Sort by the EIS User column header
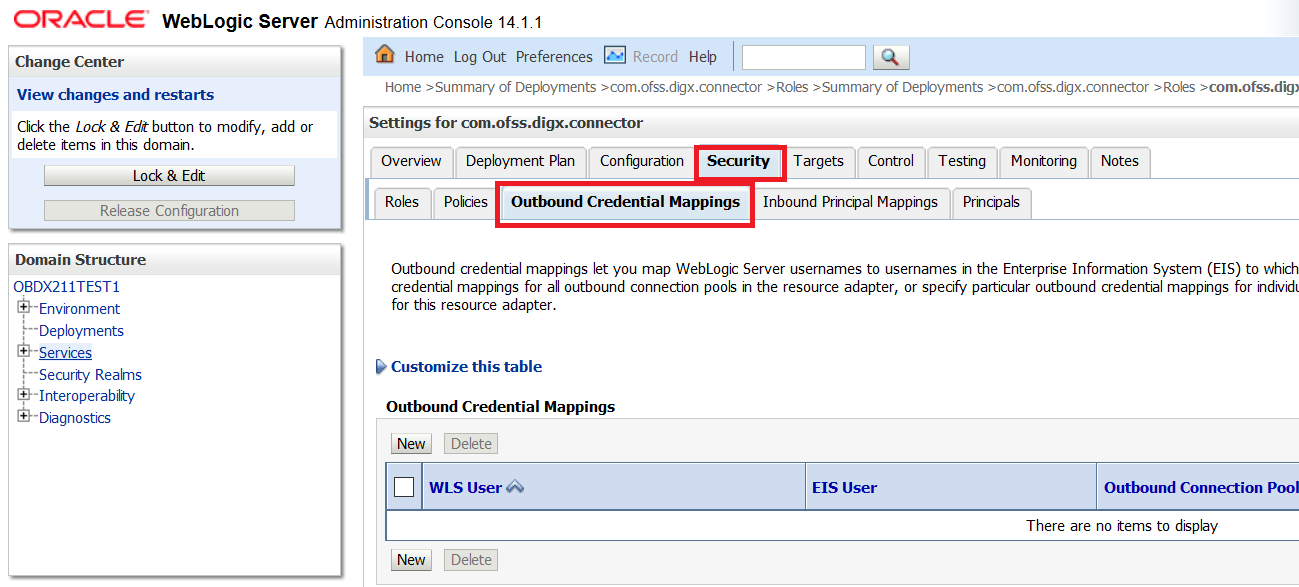The image size is (1299, 587). pos(845,488)
